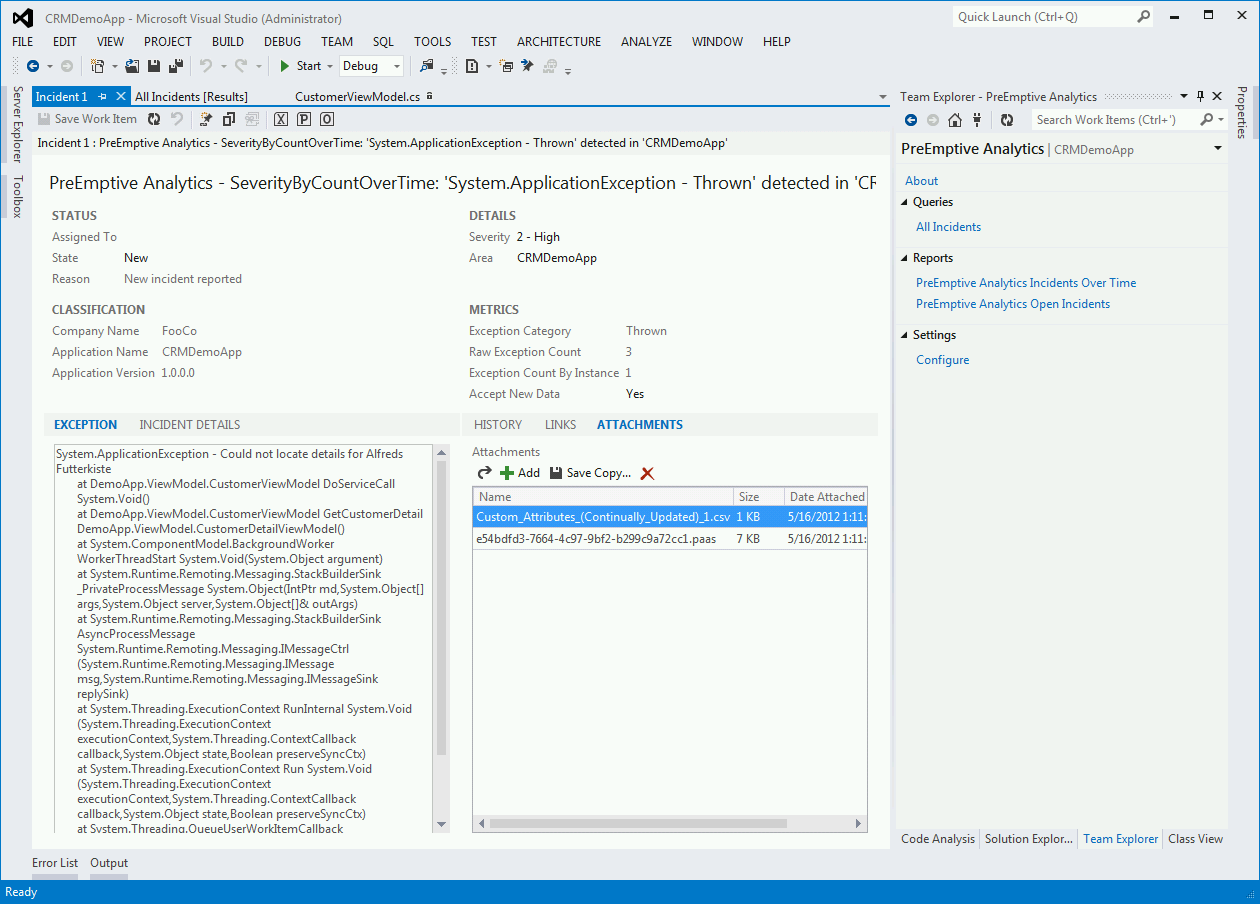This screenshot has width=1260, height=904.
Task: Open PreEmptive Analytics Incidents Over Time report
Action: coord(1026,283)
